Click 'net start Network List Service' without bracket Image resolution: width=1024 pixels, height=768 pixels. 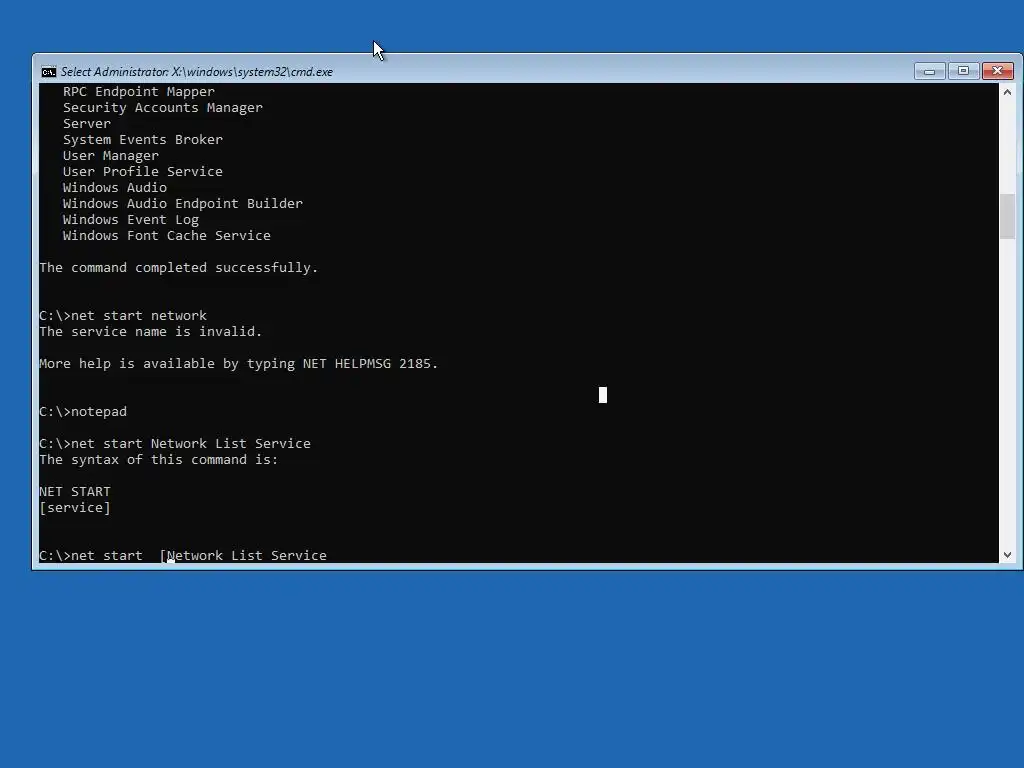click(x=174, y=443)
